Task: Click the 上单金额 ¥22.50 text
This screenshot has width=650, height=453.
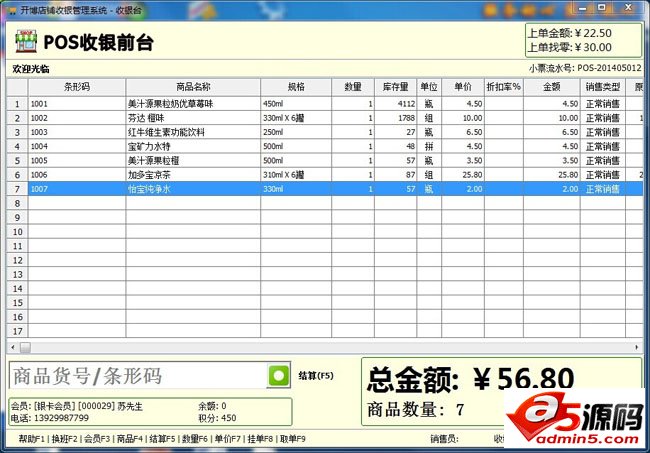Action: [570, 33]
